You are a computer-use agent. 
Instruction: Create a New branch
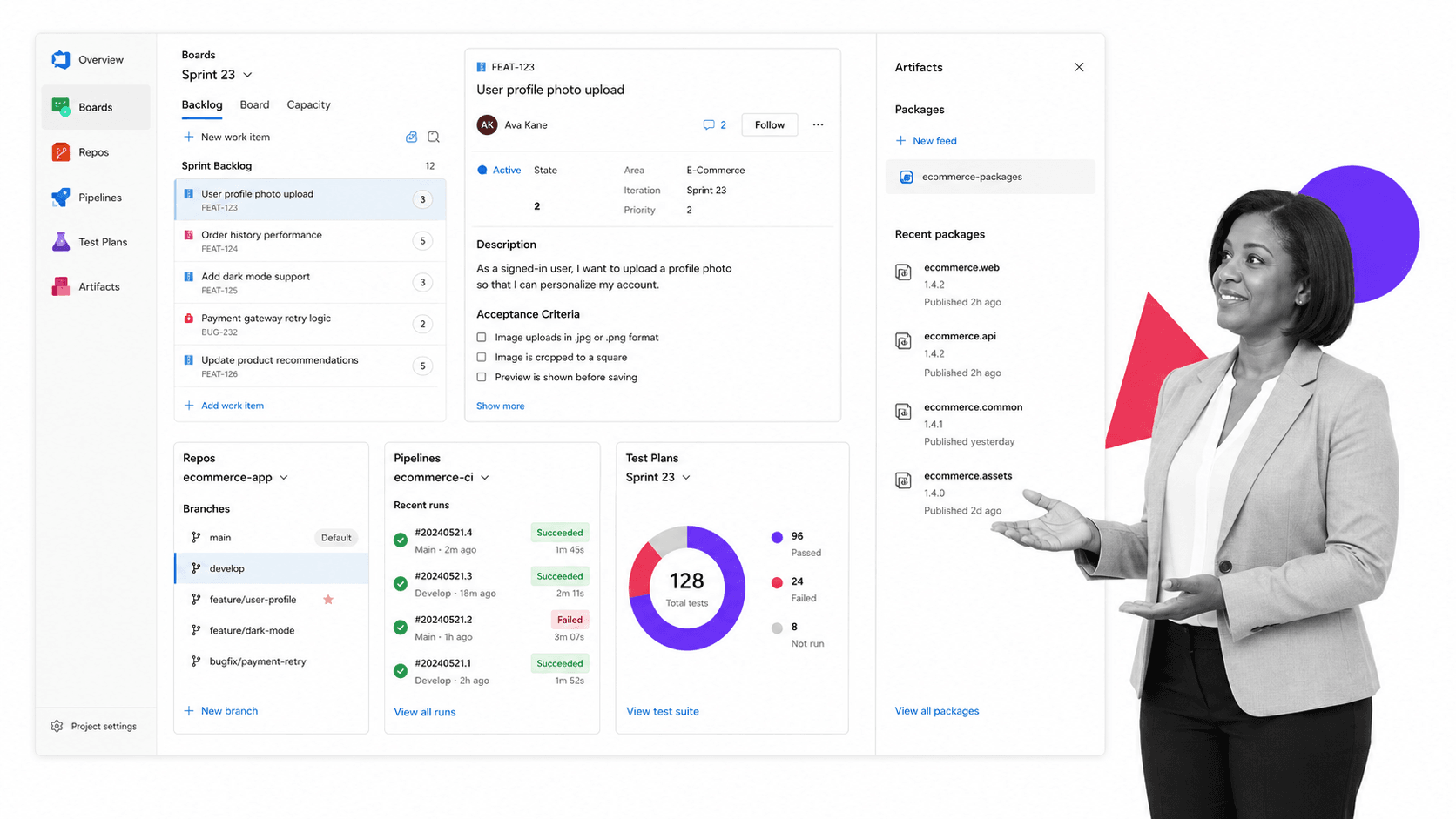coord(221,711)
